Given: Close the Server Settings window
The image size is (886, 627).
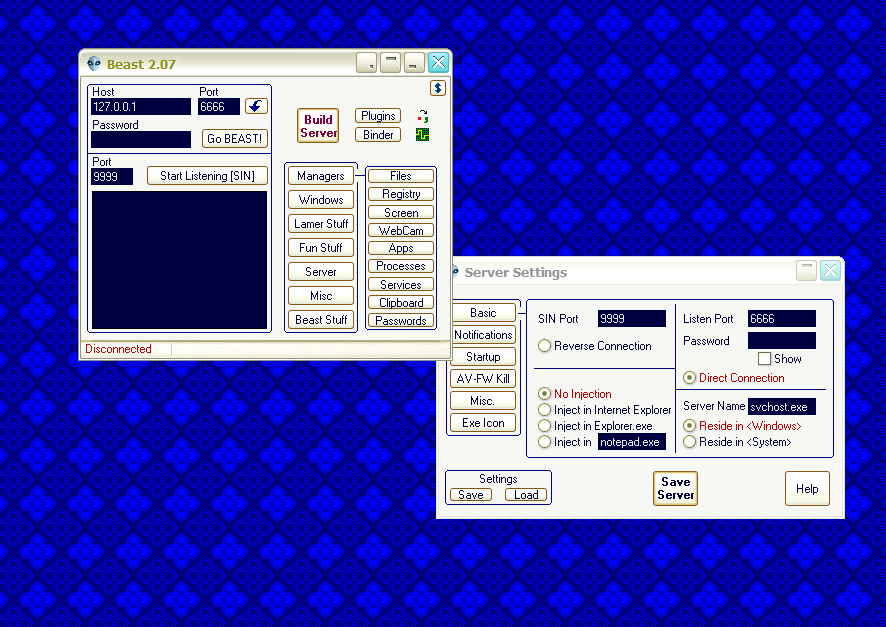Looking at the screenshot, I should (830, 270).
